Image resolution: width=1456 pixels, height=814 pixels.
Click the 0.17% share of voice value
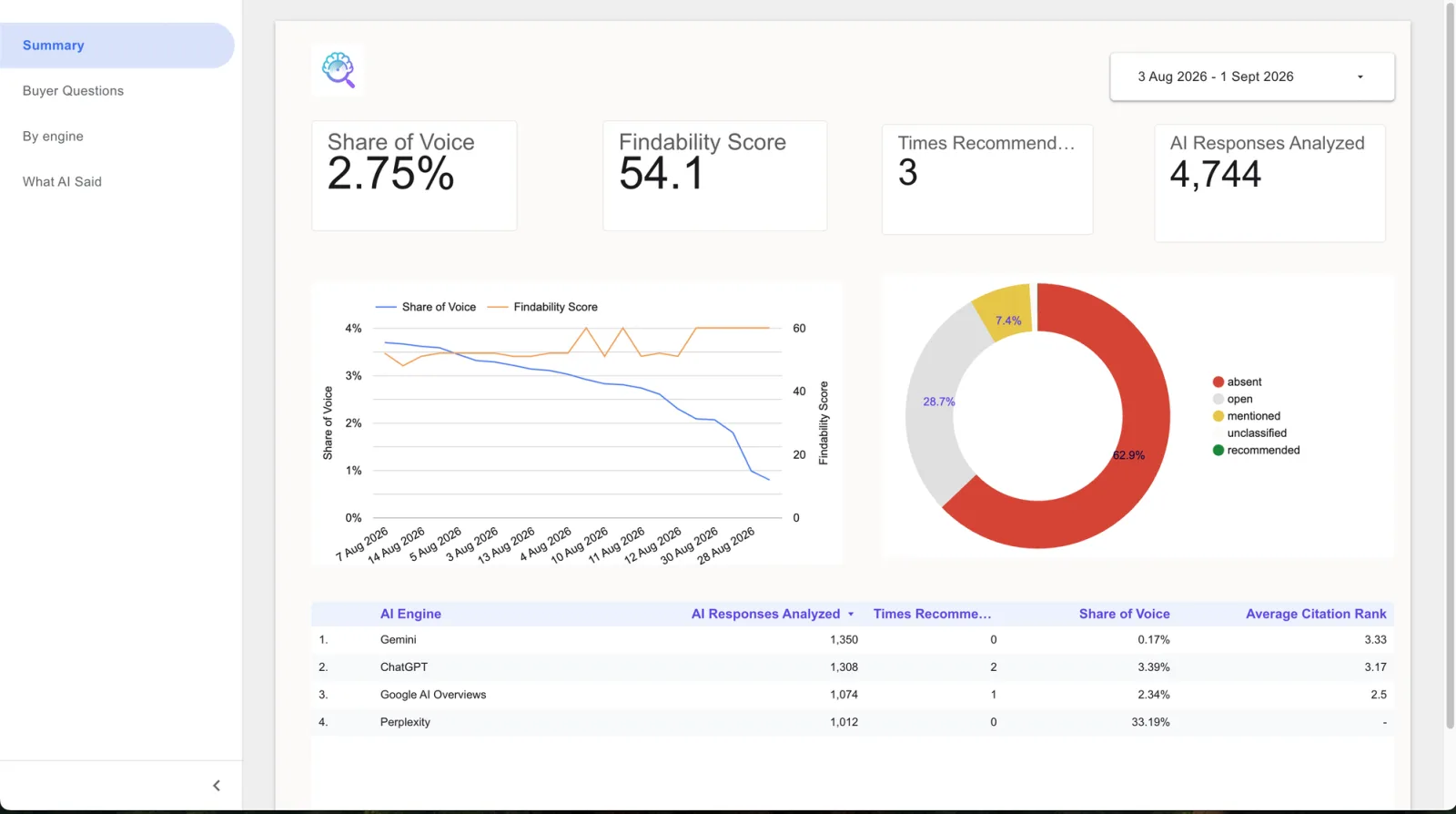coord(1154,640)
